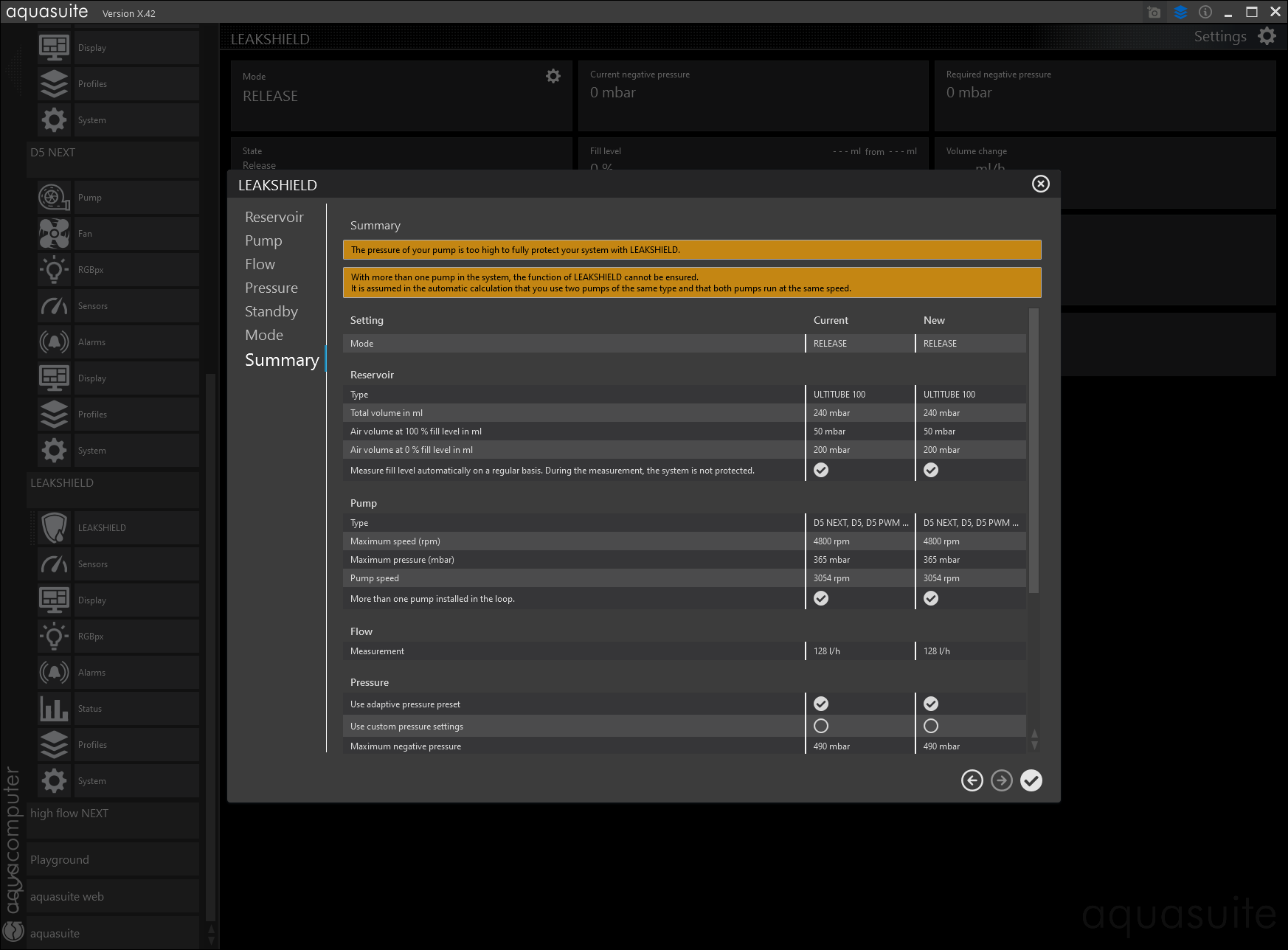Open the LEAKSHIELD shield icon in sidebar

tap(54, 528)
